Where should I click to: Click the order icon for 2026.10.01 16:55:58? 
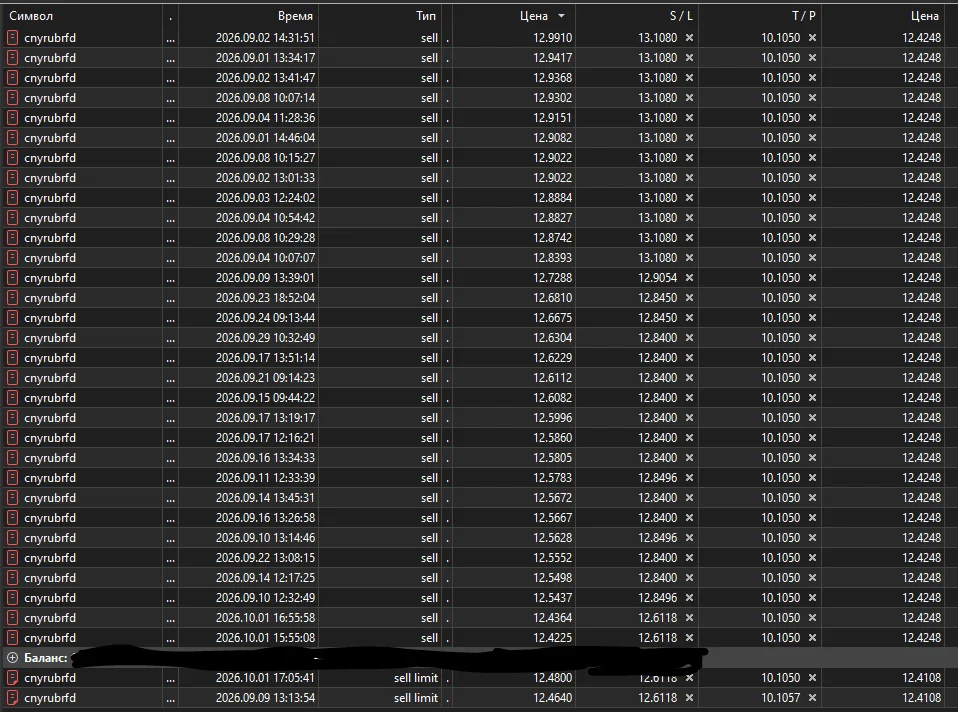12,618
